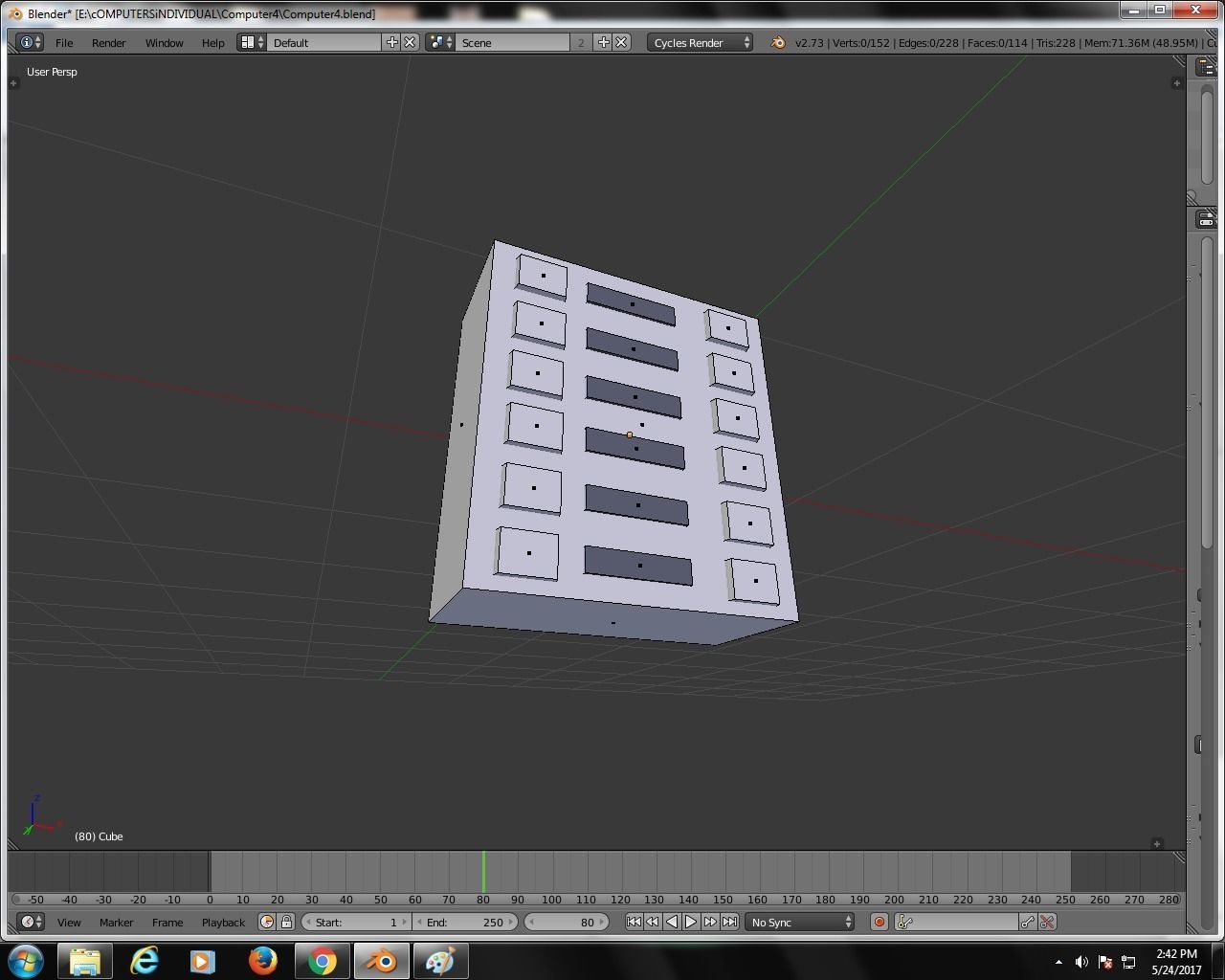The image size is (1225, 980).
Task: Open the timeline View menu
Action: coord(69,923)
